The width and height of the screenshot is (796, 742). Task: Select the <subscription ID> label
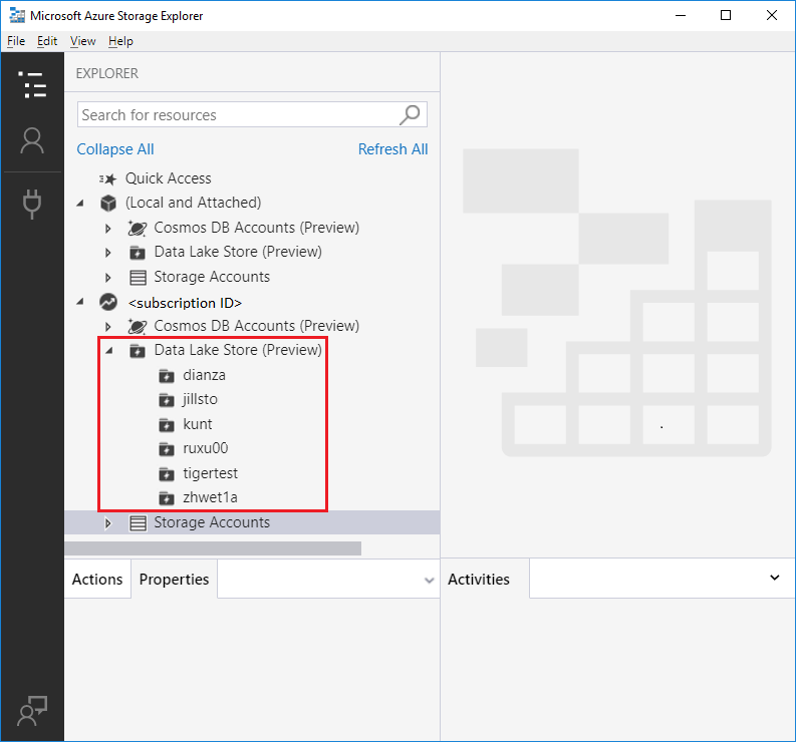click(x=185, y=303)
